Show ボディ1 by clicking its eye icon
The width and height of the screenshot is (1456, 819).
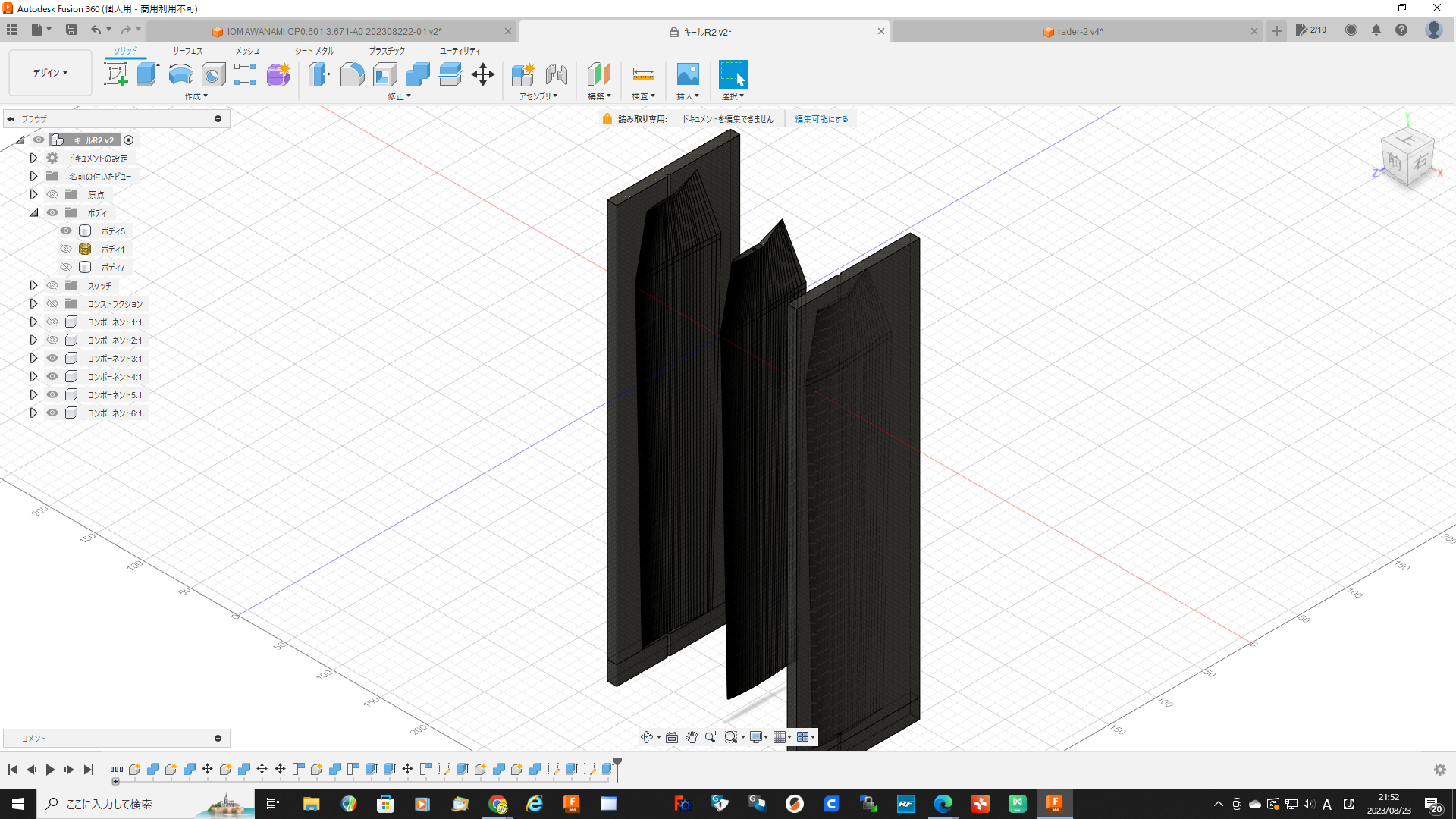66,249
